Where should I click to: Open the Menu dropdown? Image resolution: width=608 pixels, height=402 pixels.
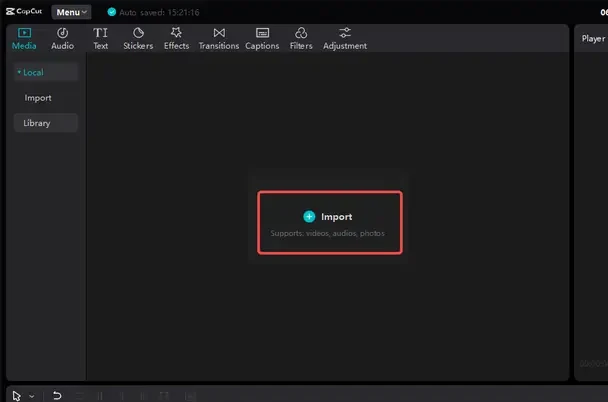pos(71,12)
